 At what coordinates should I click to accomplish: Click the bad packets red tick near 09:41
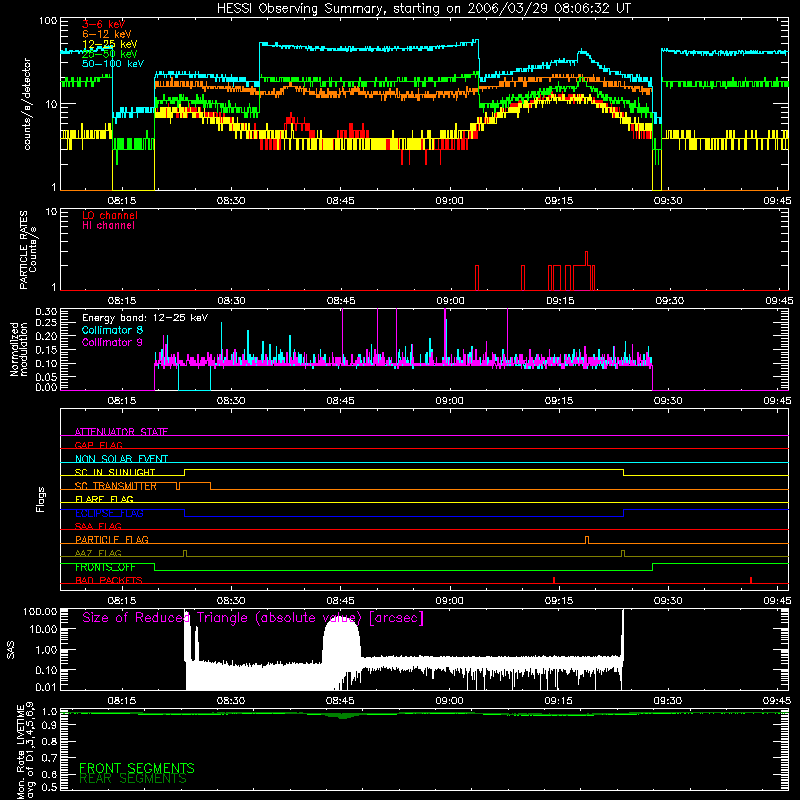pyautogui.click(x=751, y=580)
